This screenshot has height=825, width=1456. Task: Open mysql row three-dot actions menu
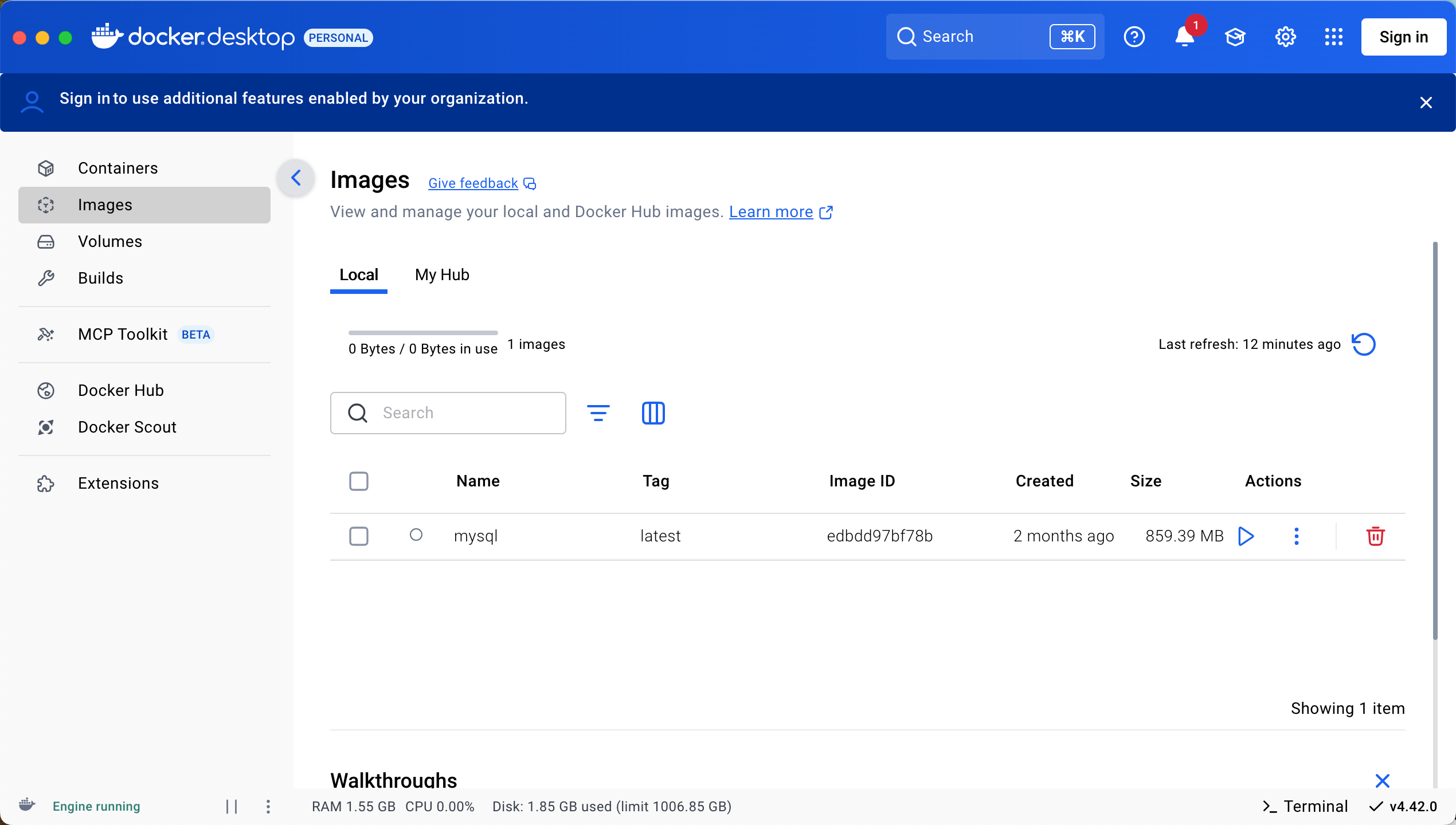tap(1296, 536)
